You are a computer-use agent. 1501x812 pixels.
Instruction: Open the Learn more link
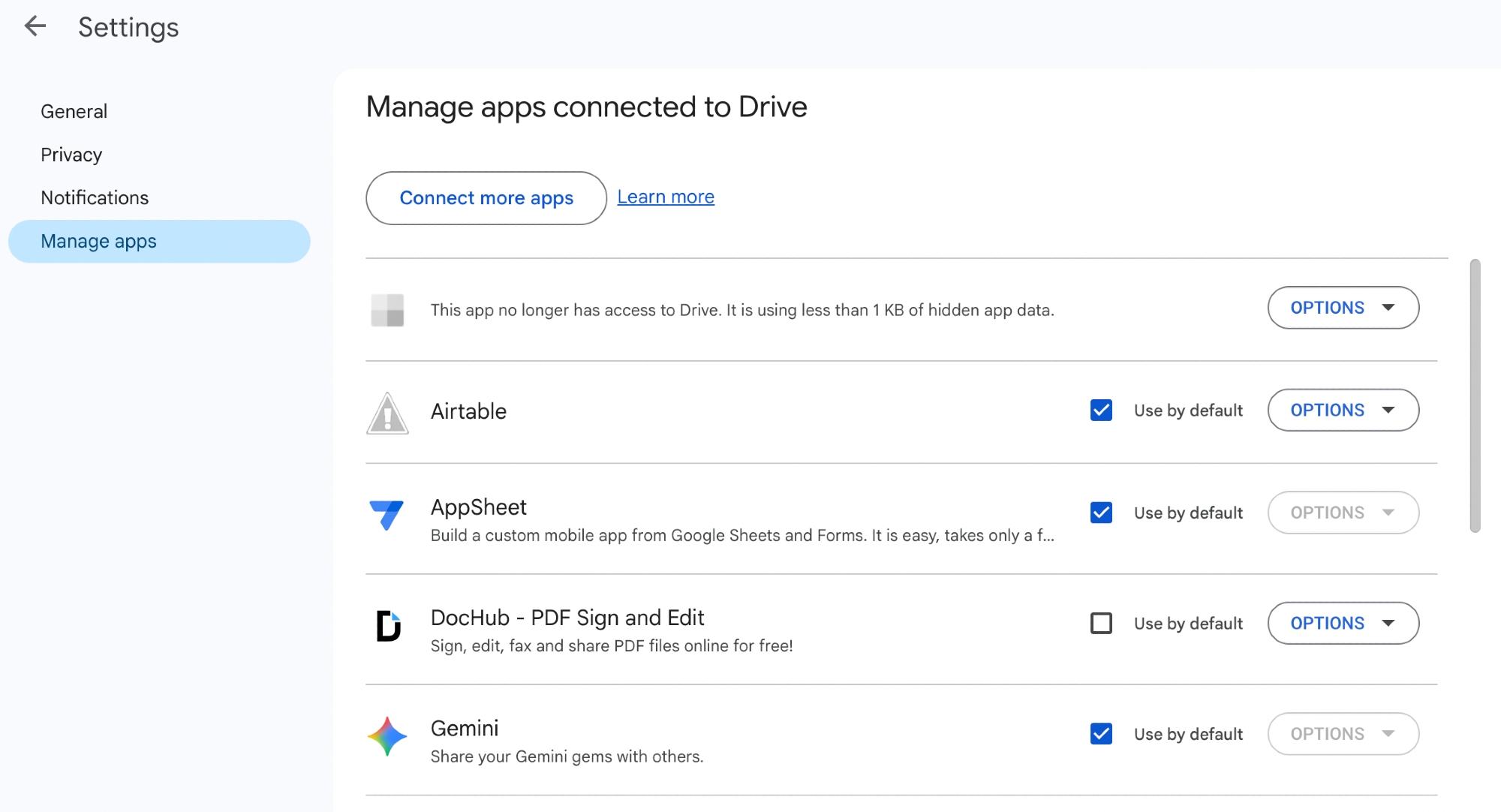click(x=666, y=197)
